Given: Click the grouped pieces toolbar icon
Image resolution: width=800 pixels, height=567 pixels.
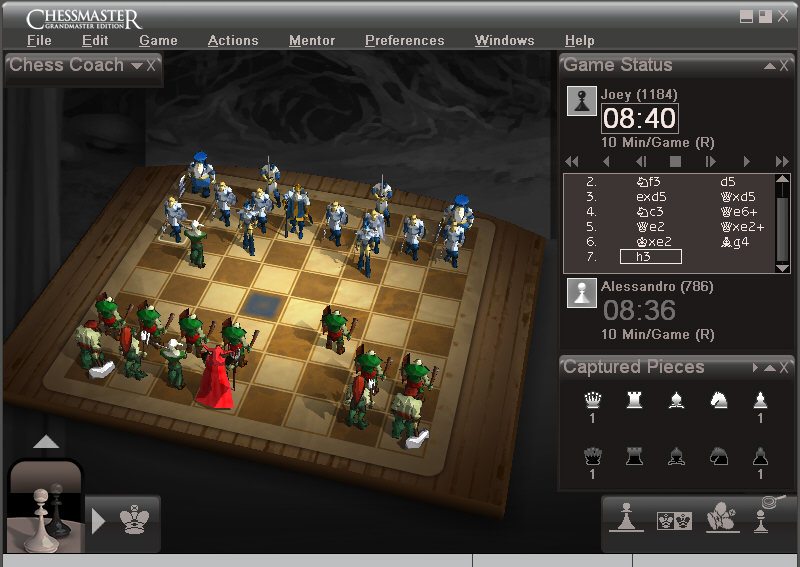Looking at the screenshot, I should click(722, 517).
